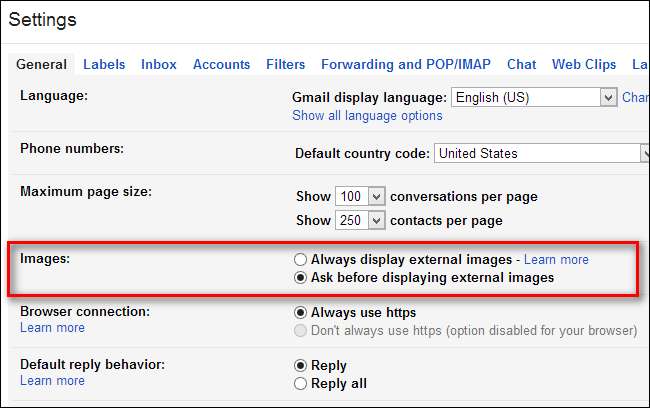This screenshot has width=650, height=408.
Task: Select Always display external images option
Action: click(x=301, y=260)
